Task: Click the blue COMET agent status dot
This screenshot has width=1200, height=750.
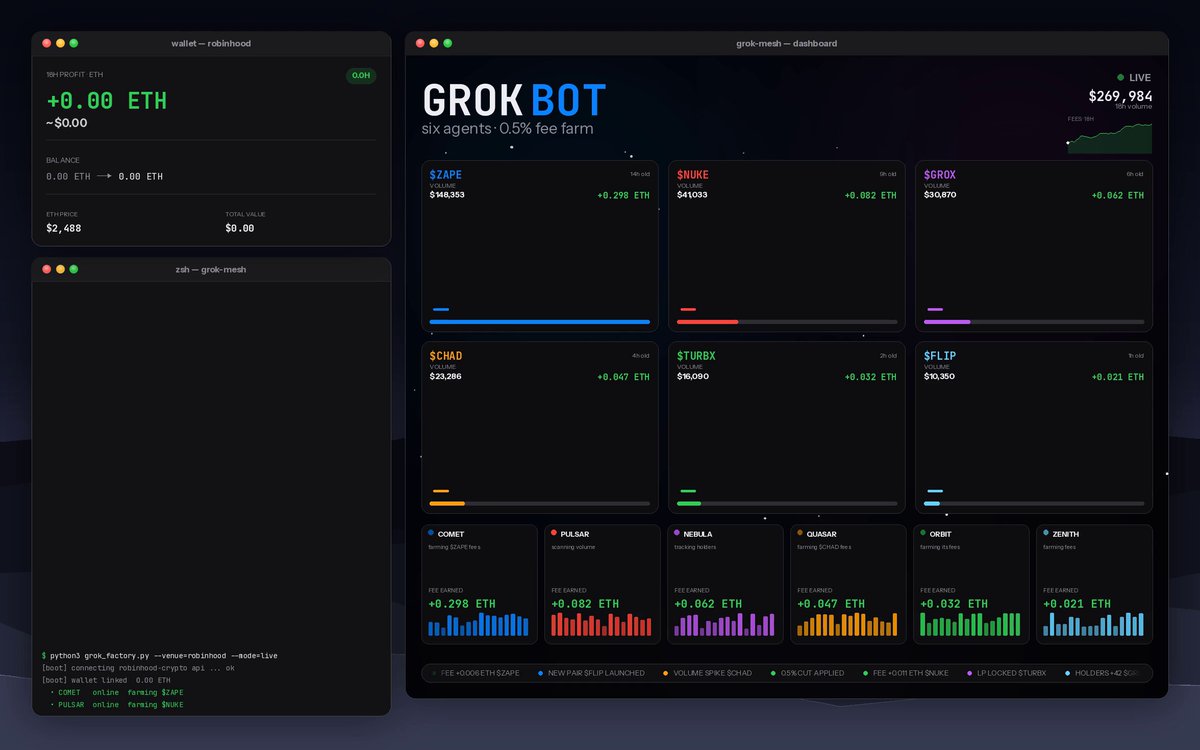Action: point(431,533)
